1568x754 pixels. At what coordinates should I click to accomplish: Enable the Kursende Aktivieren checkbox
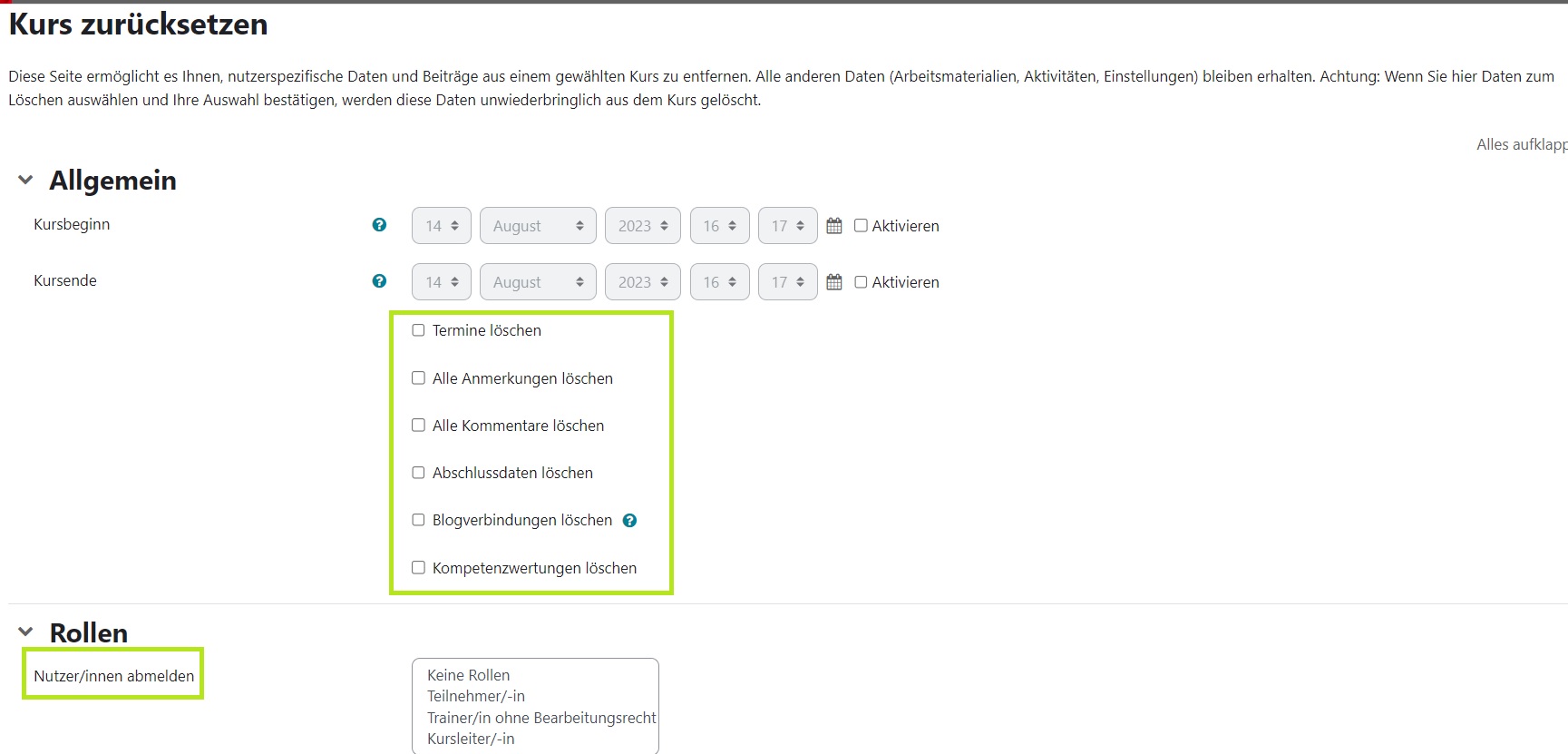[x=861, y=282]
